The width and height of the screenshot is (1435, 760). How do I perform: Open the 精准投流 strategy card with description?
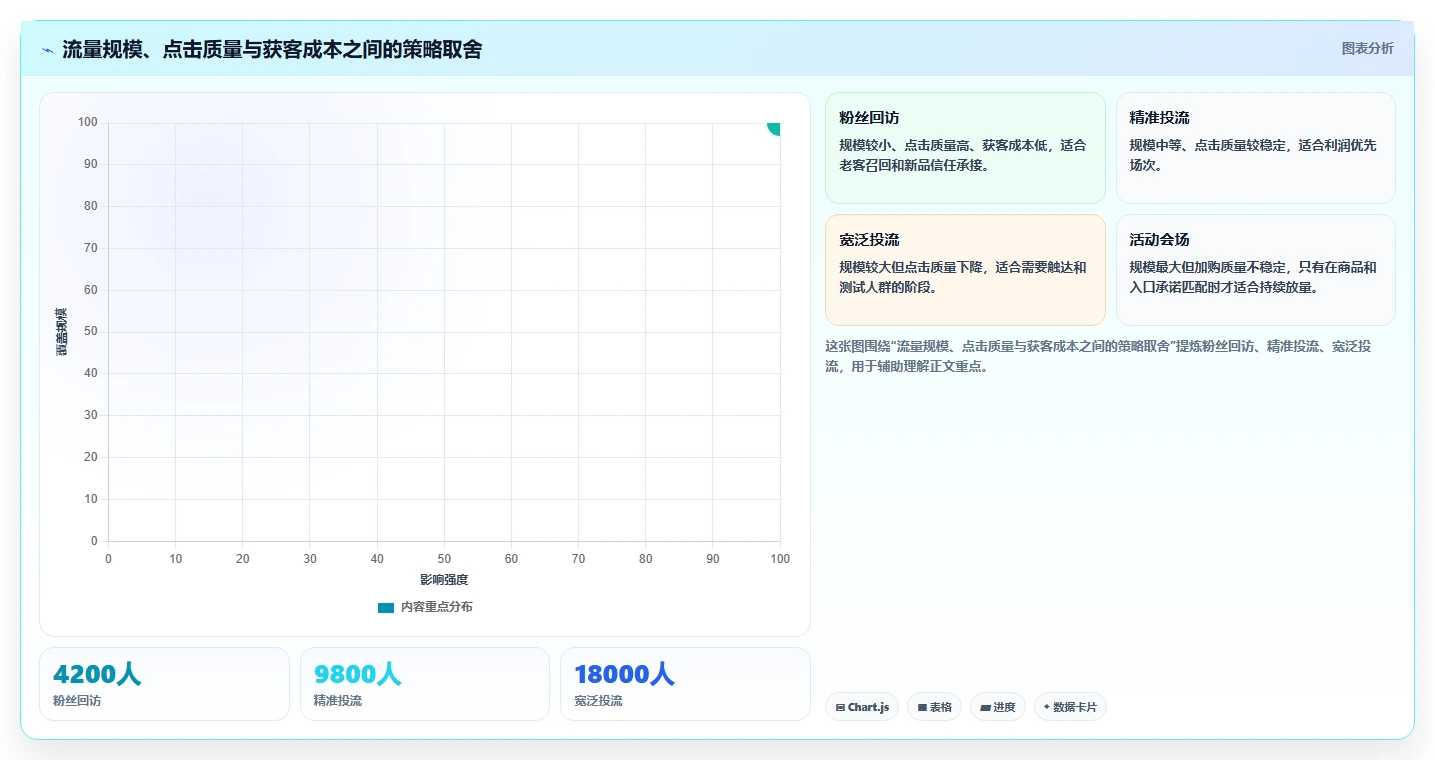[1255, 148]
